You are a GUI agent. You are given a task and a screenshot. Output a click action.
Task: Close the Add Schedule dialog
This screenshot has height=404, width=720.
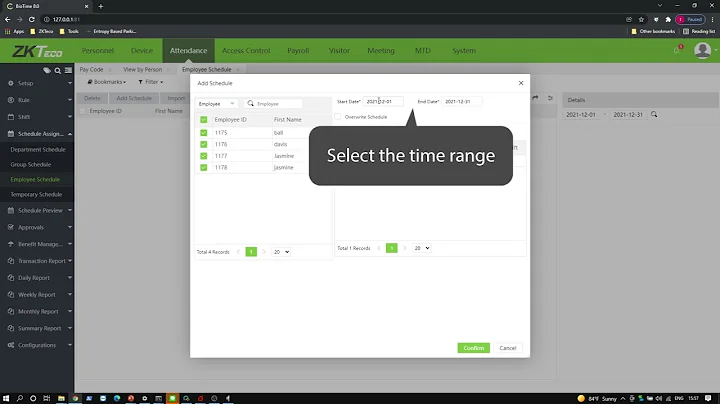pos(521,83)
